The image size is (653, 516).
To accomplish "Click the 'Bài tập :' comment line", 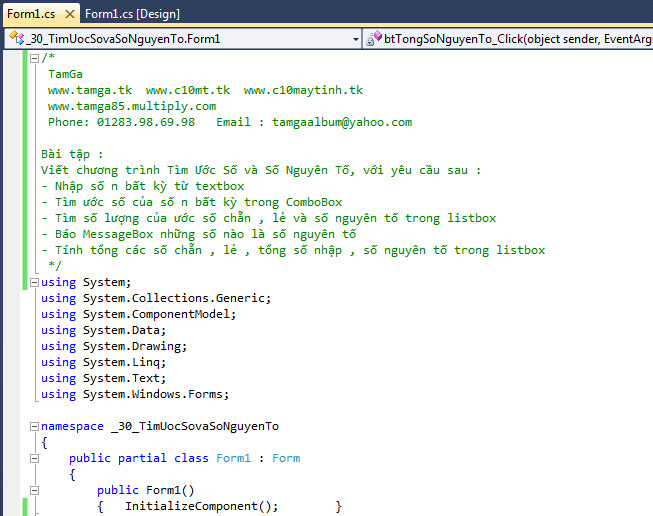I will point(72,155).
